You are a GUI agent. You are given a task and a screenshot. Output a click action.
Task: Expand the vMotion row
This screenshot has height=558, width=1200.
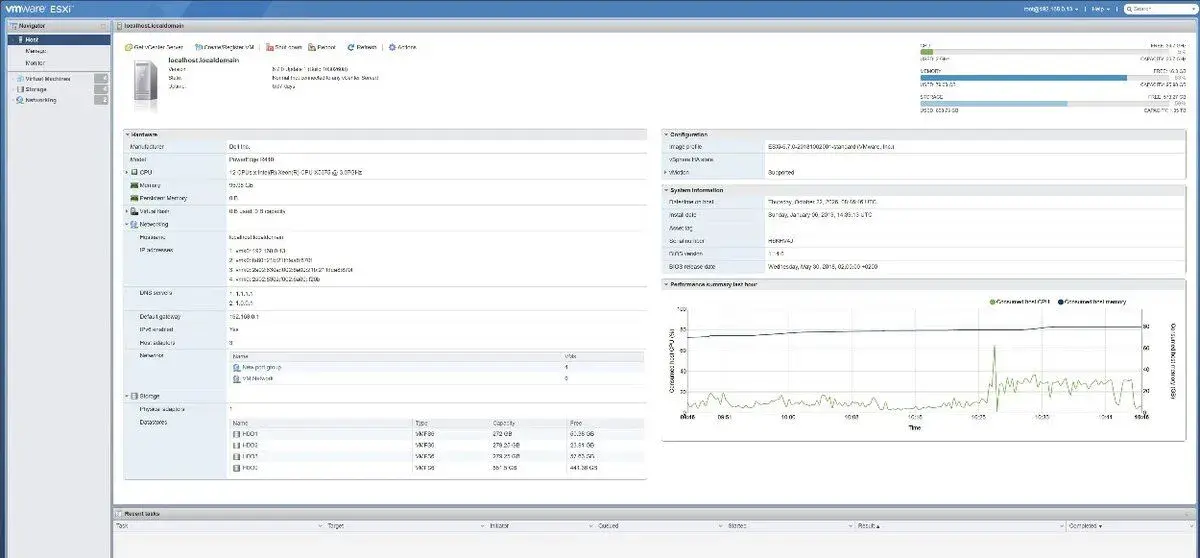666,172
